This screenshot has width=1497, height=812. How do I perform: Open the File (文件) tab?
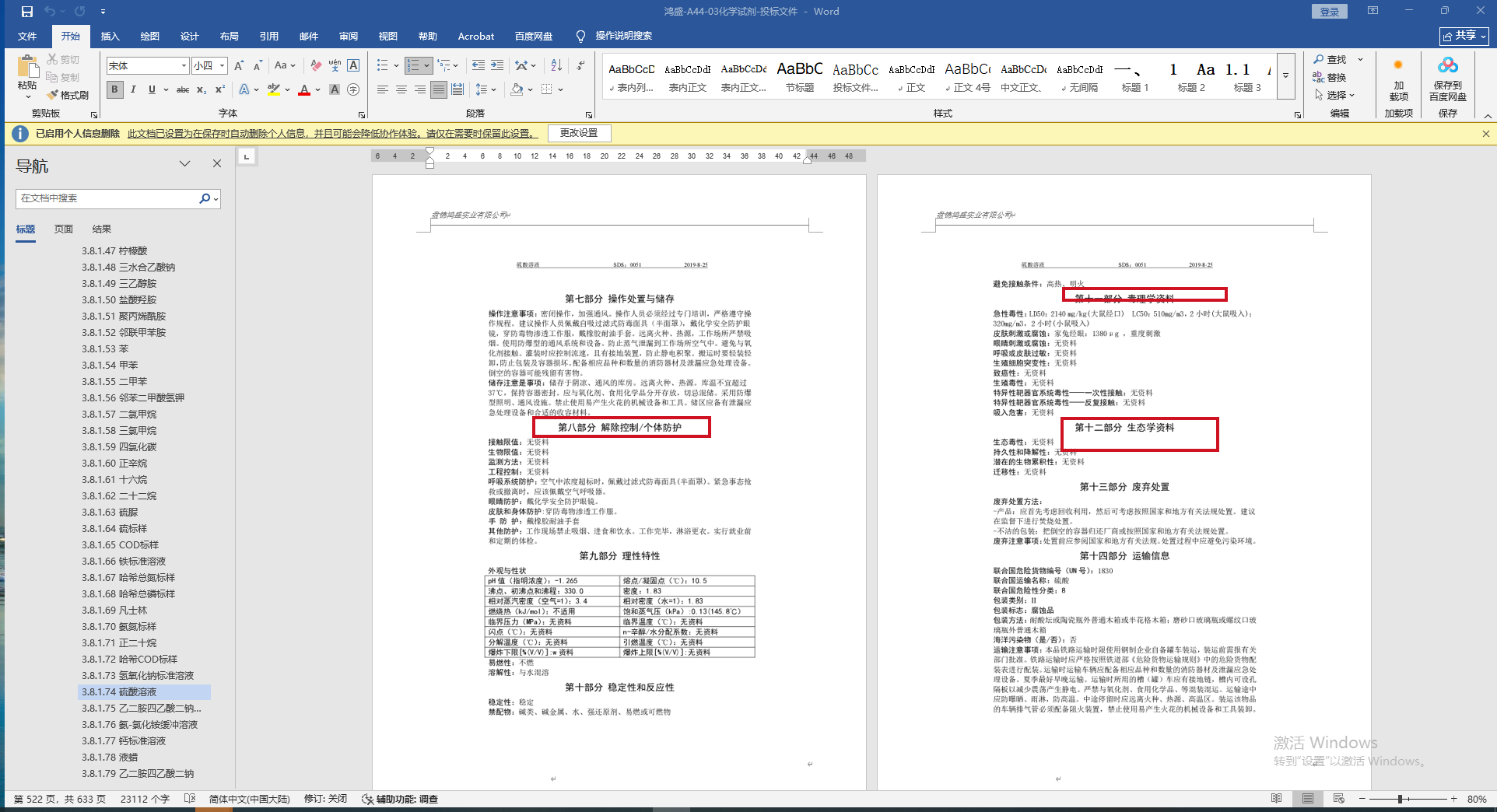pyautogui.click(x=27, y=36)
